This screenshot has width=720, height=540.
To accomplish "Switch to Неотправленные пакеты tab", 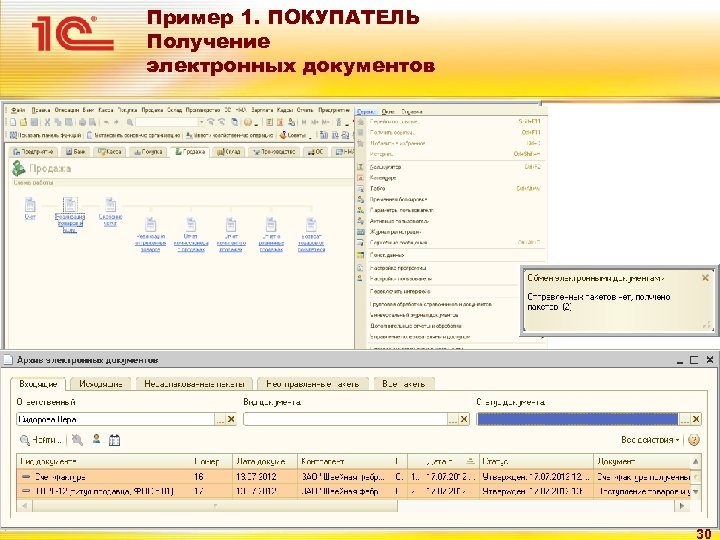I will 313,384.
